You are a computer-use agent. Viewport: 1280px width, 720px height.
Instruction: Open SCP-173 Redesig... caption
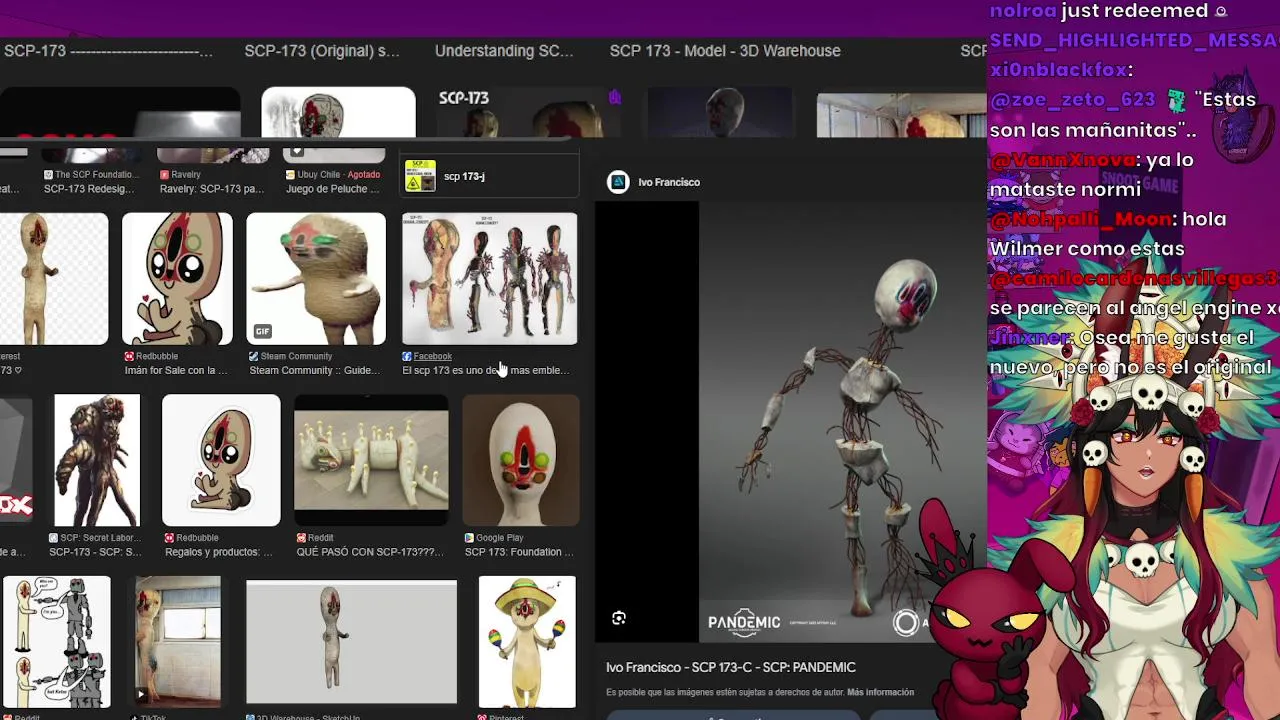point(89,189)
